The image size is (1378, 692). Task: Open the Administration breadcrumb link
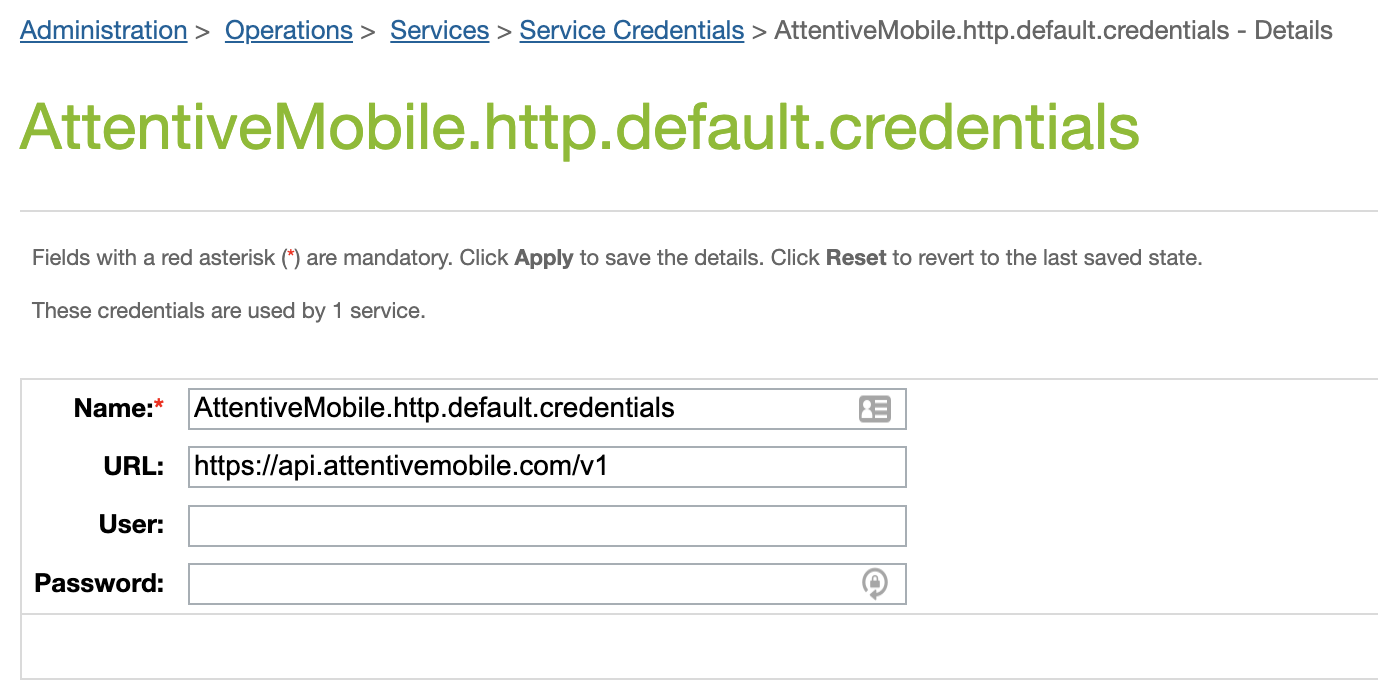click(x=103, y=30)
